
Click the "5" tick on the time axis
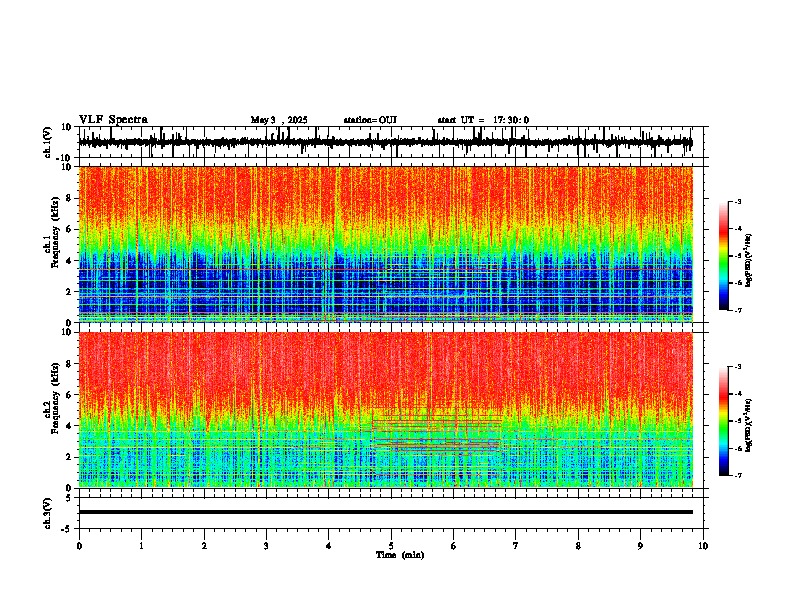point(391,546)
